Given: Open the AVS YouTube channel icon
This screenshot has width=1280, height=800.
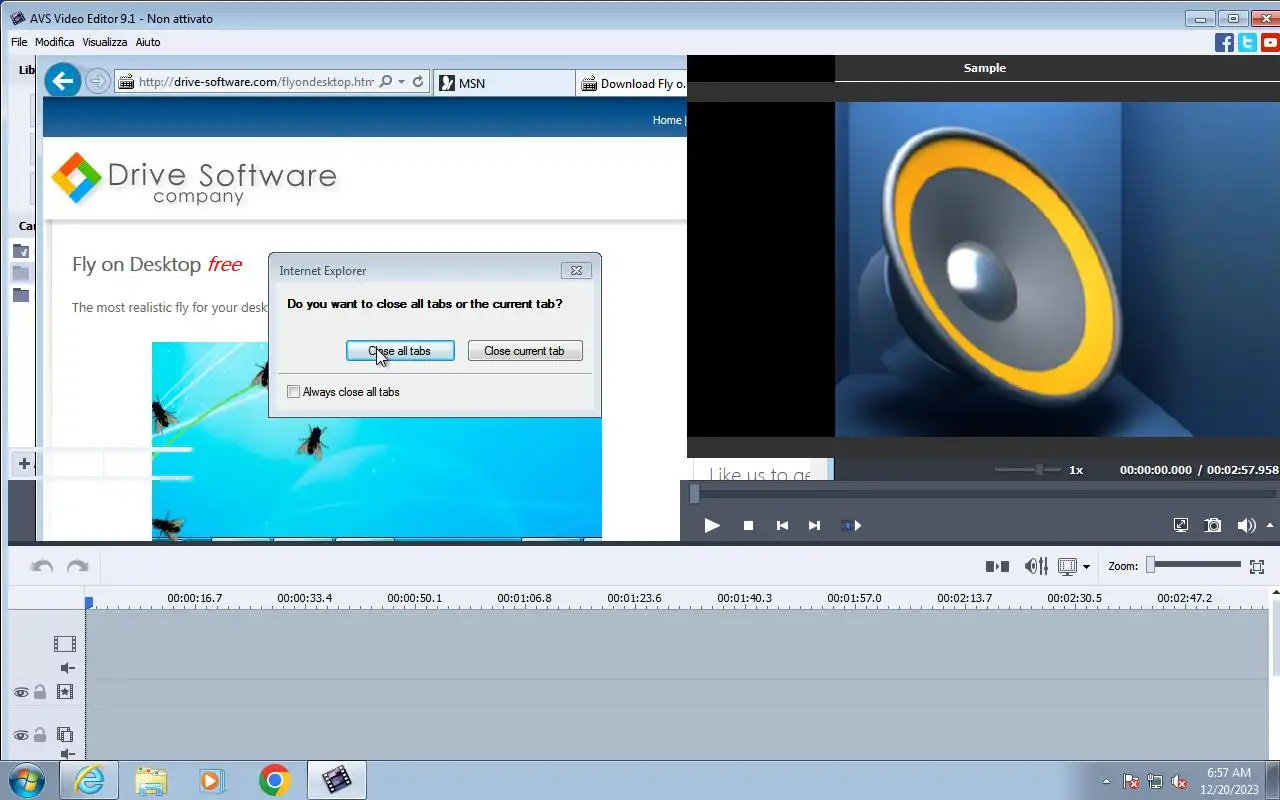Looking at the screenshot, I should tap(1270, 42).
